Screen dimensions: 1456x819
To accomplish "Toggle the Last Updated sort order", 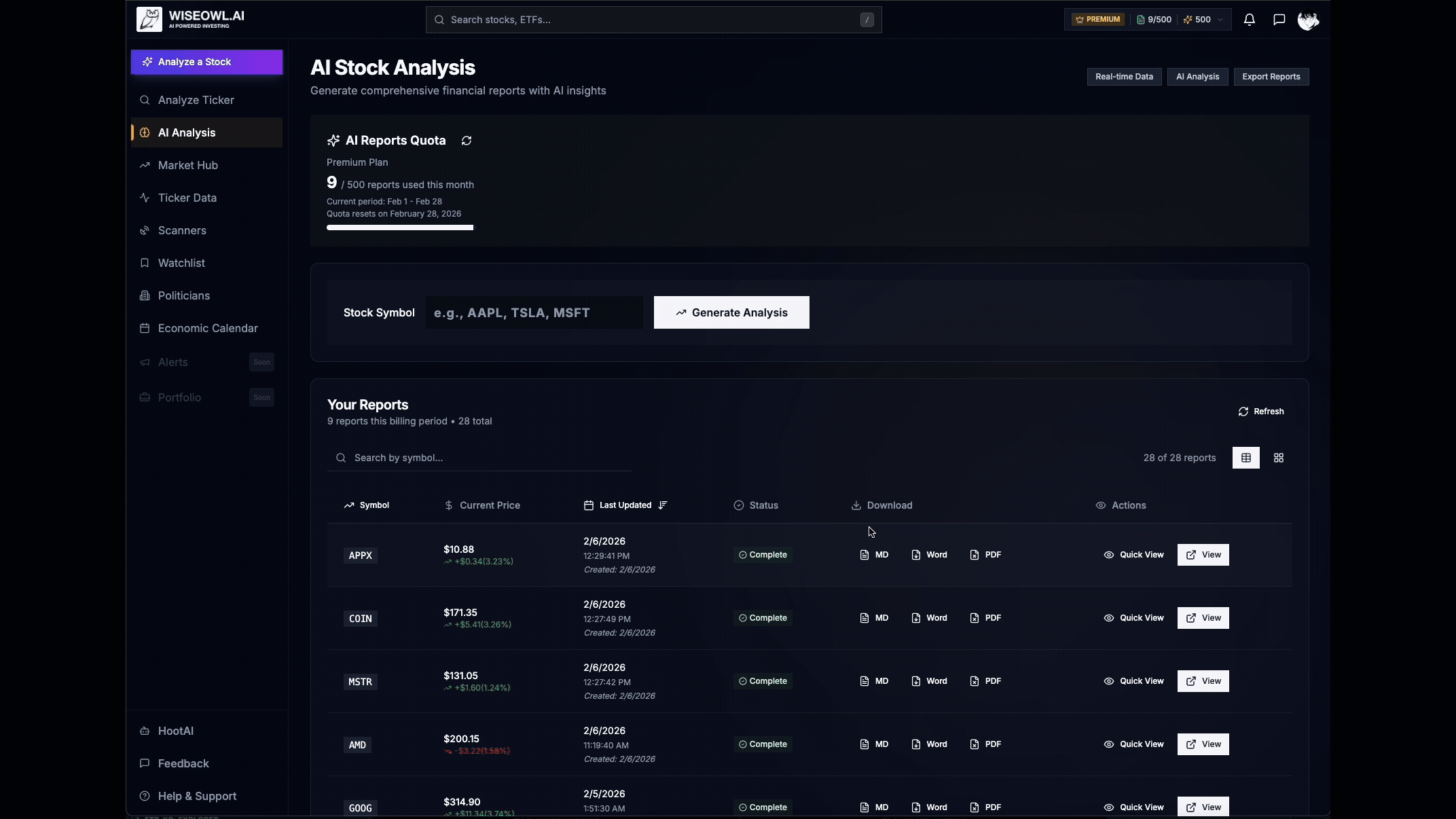I will [x=663, y=505].
